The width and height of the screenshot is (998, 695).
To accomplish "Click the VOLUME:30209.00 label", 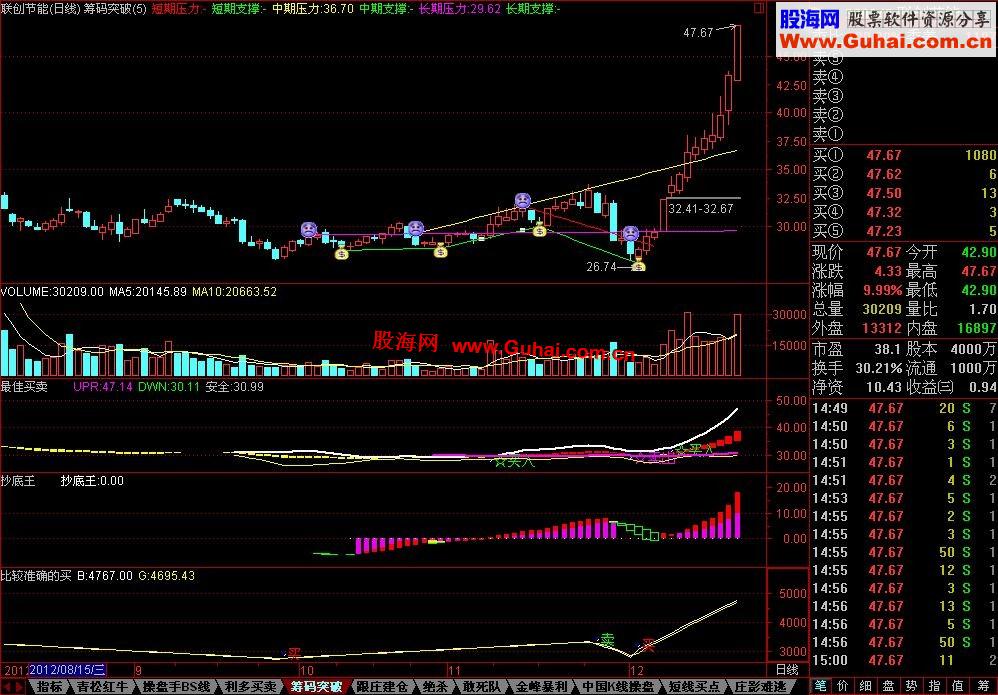I will click(52, 291).
